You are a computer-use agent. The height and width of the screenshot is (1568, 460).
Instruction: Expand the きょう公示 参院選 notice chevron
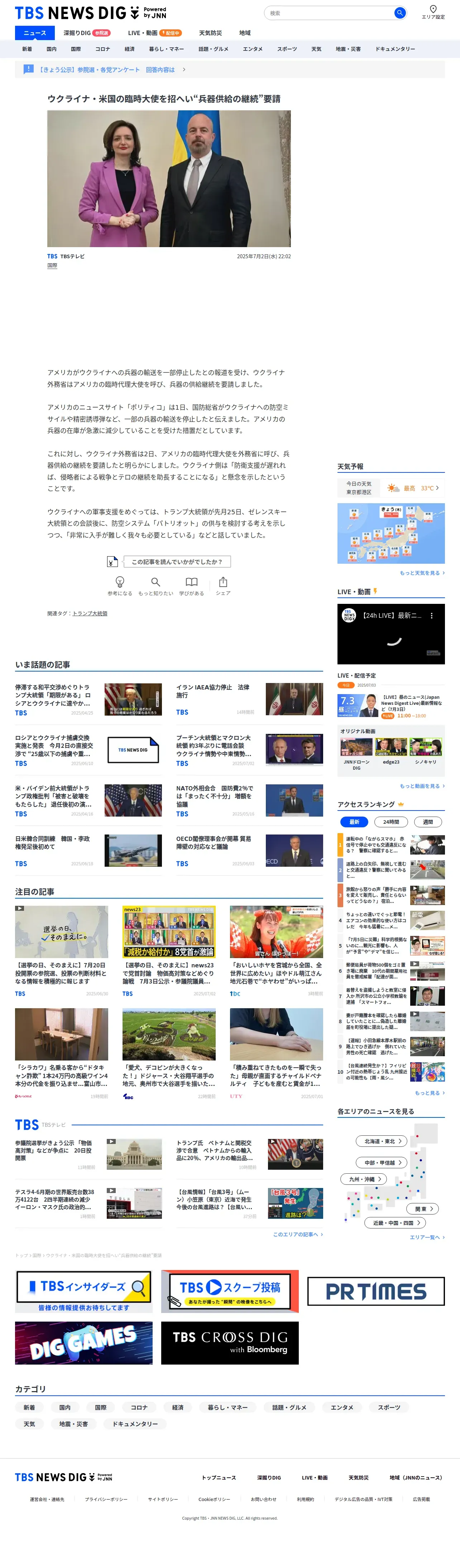185,69
